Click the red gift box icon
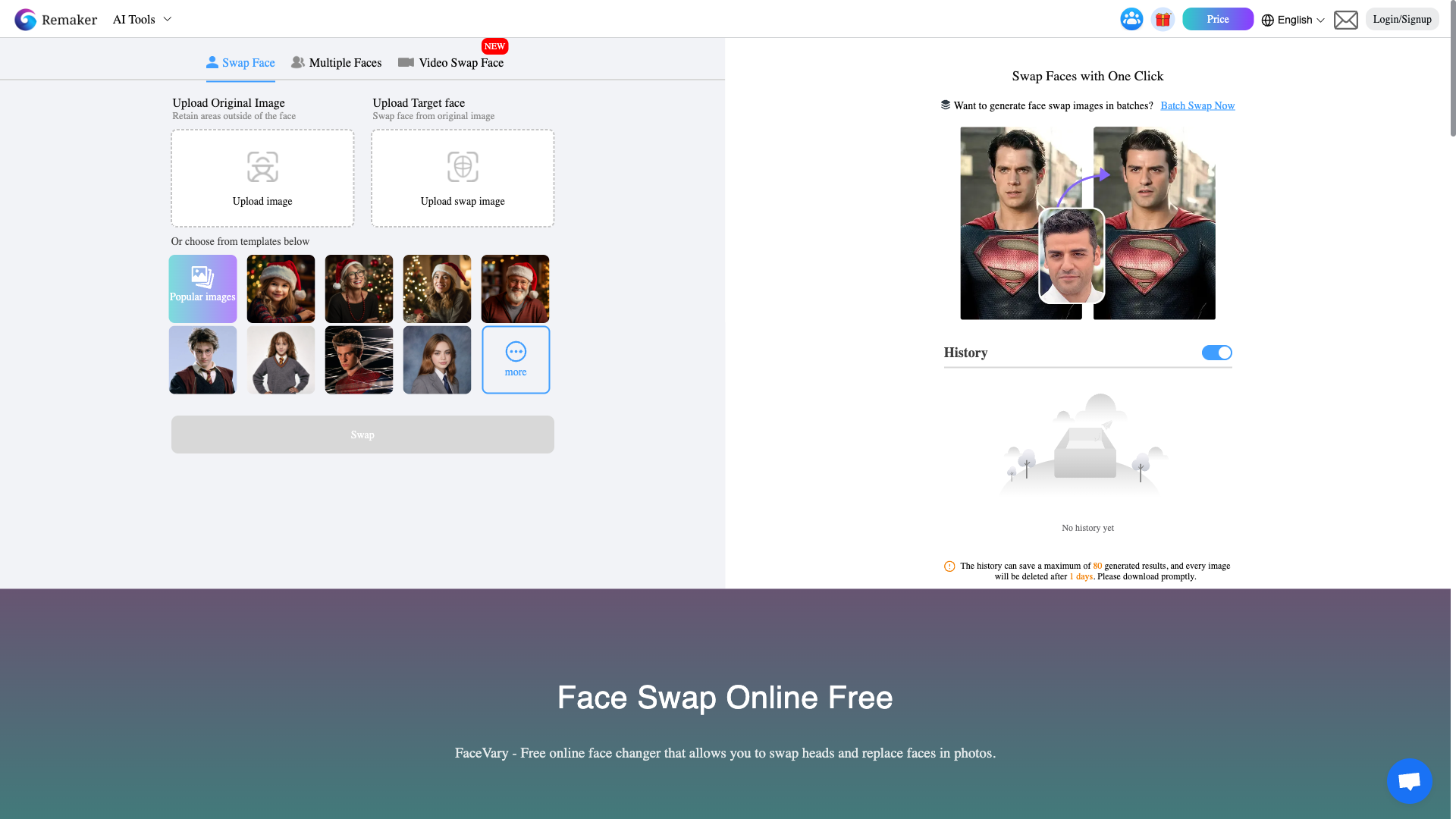The width and height of the screenshot is (1456, 819). 1163,20
